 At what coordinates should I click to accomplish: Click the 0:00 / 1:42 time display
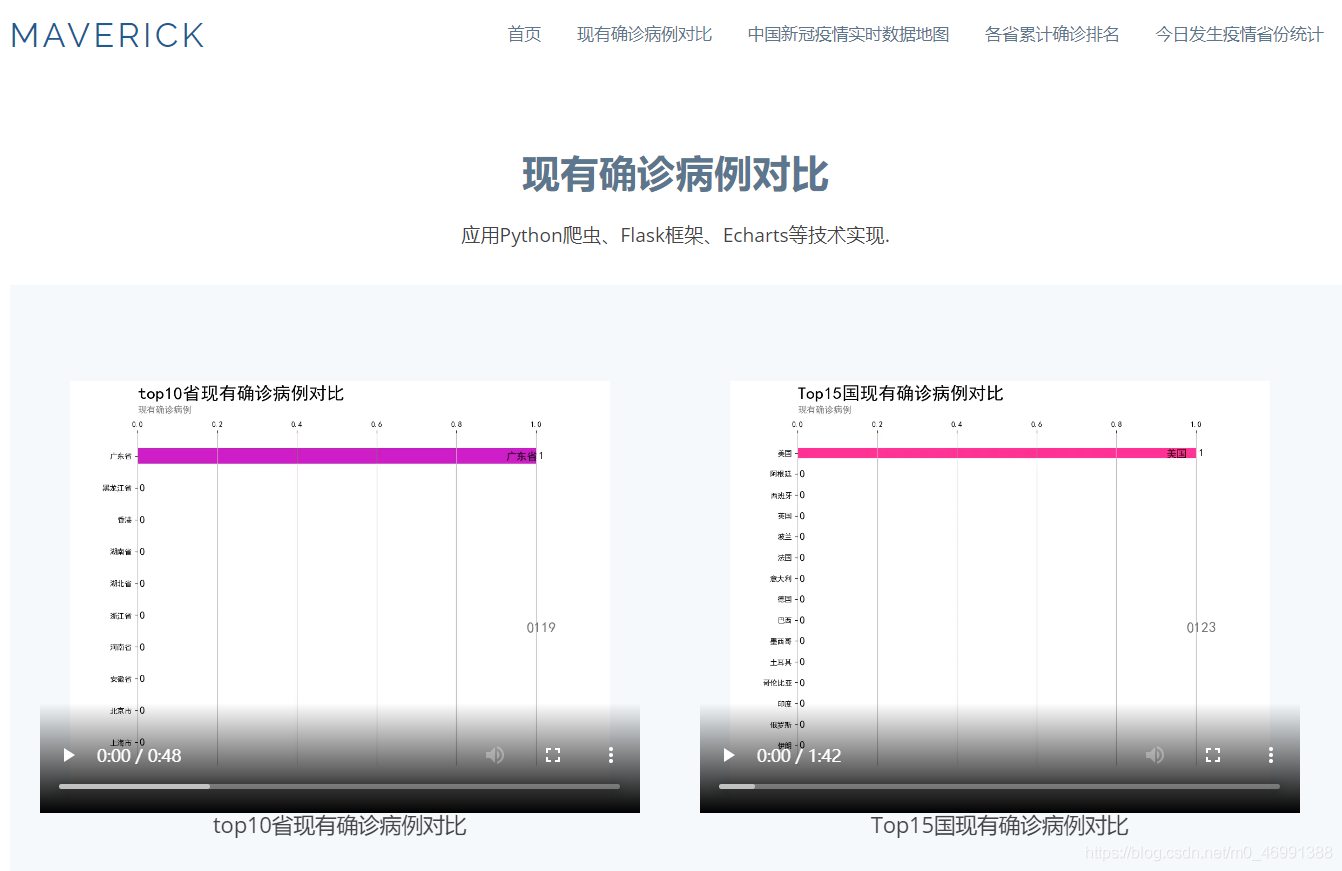coord(799,755)
